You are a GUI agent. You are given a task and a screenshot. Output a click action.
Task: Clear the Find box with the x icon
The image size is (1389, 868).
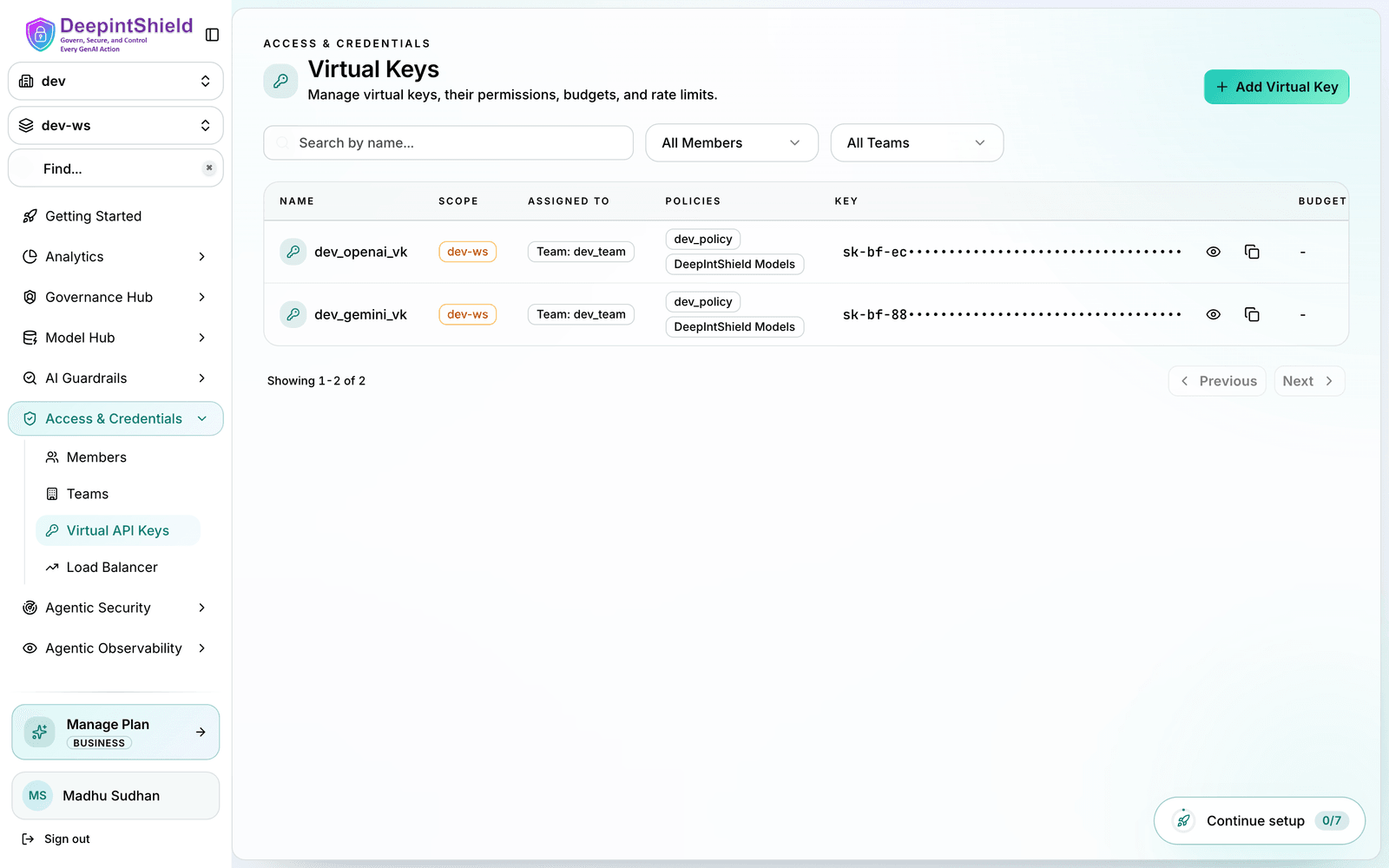[209, 168]
